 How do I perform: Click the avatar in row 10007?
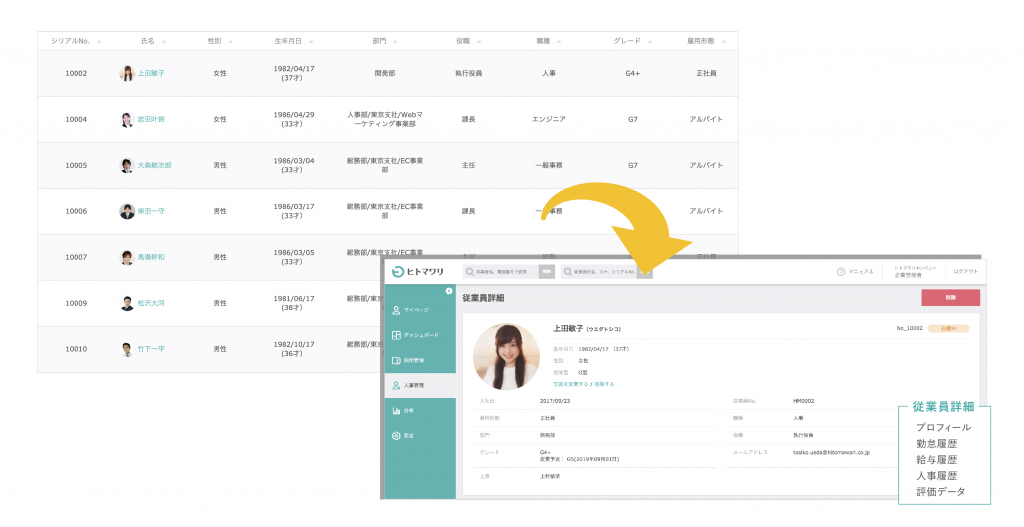click(127, 257)
